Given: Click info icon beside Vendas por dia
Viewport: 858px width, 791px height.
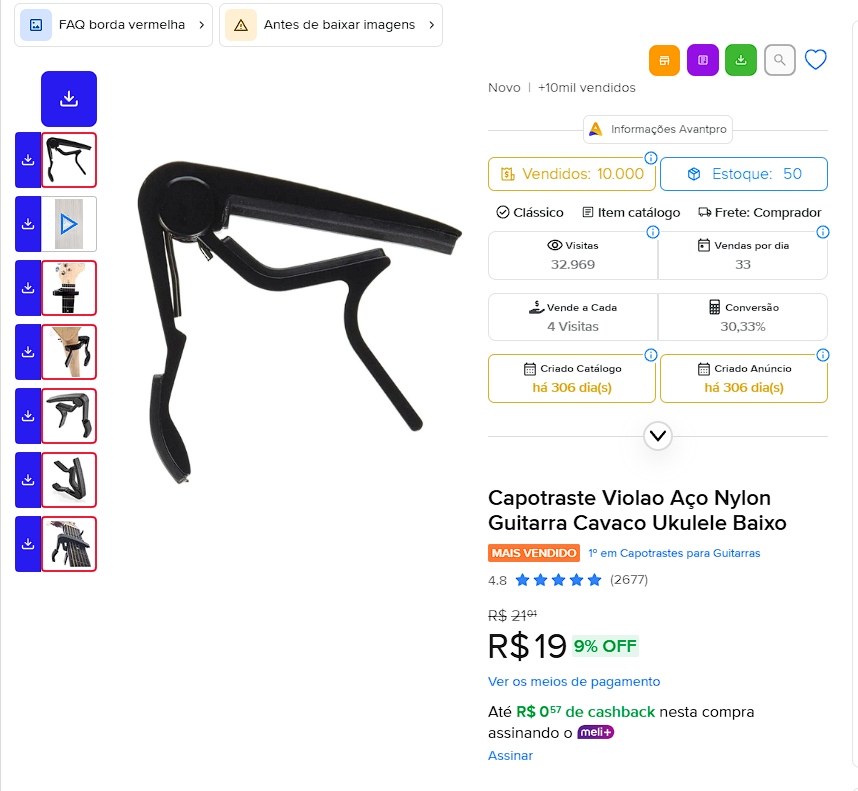Looking at the screenshot, I should pos(822,232).
